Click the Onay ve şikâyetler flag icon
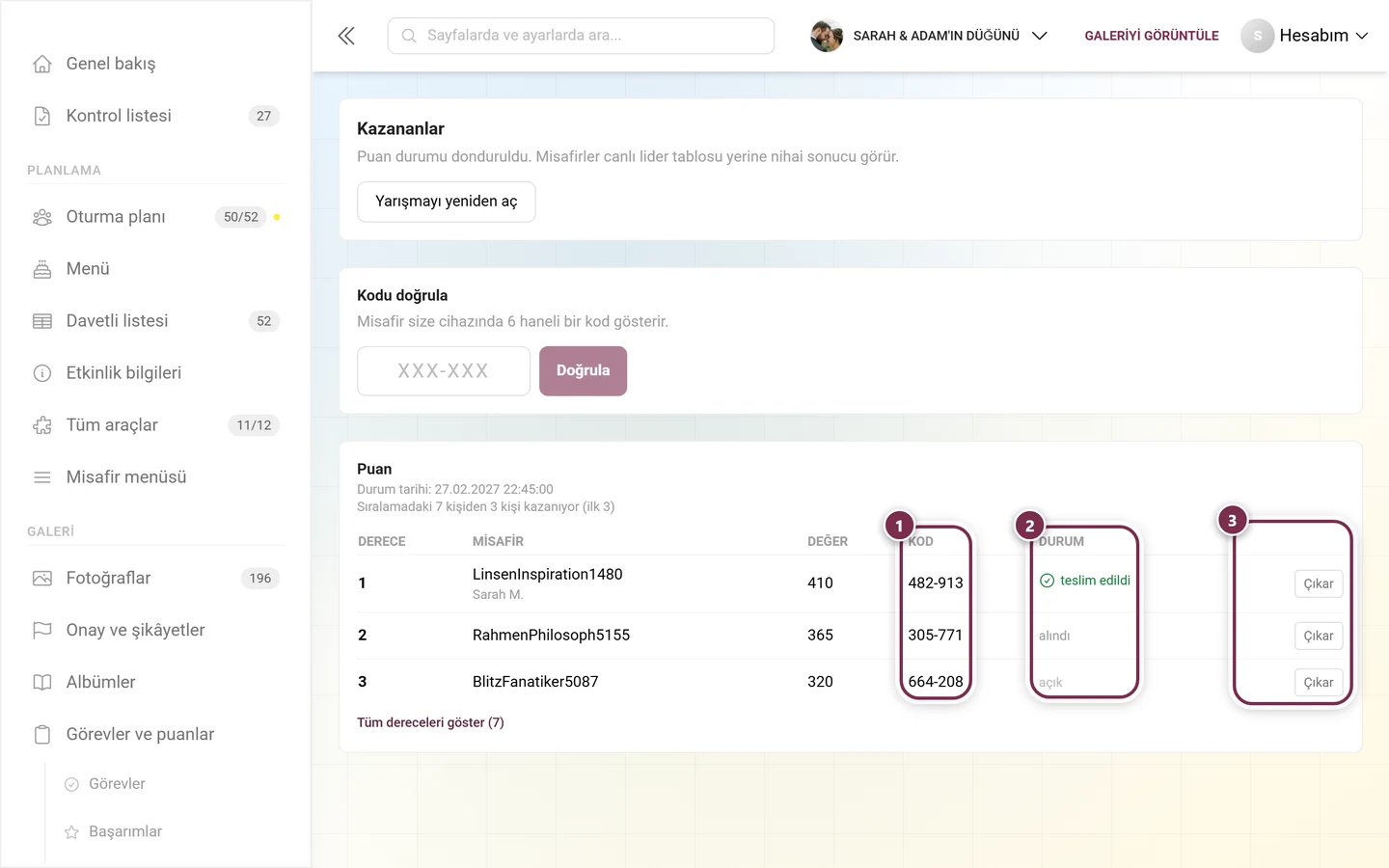The image size is (1389, 868). click(x=42, y=631)
